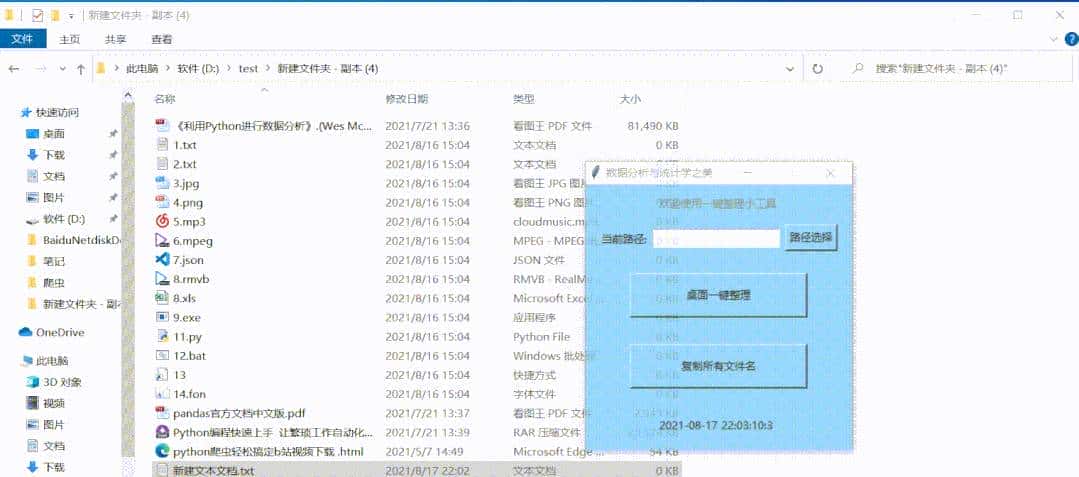Click the Forward navigation arrow

pyautogui.click(x=41, y=69)
